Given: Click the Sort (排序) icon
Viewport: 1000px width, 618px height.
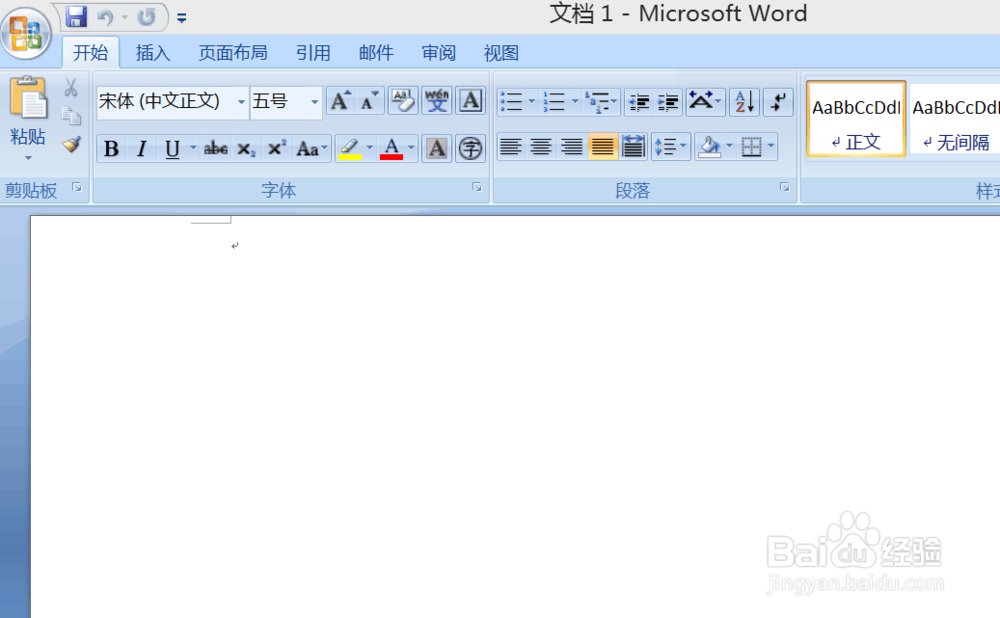Looking at the screenshot, I should point(745,101).
